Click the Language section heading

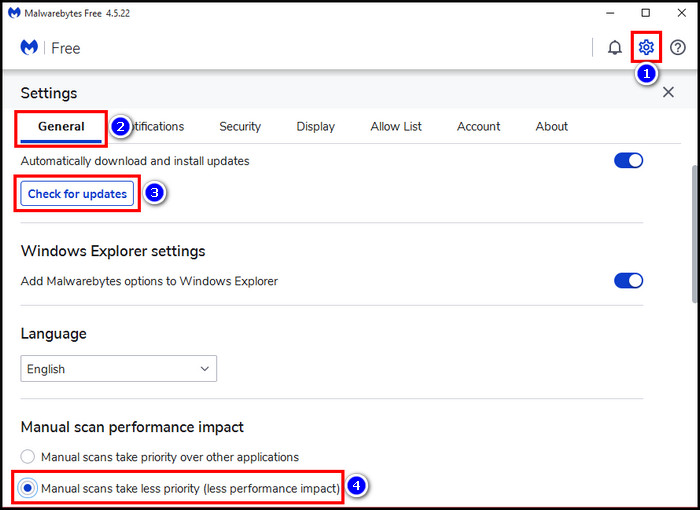pyautogui.click(x=54, y=334)
